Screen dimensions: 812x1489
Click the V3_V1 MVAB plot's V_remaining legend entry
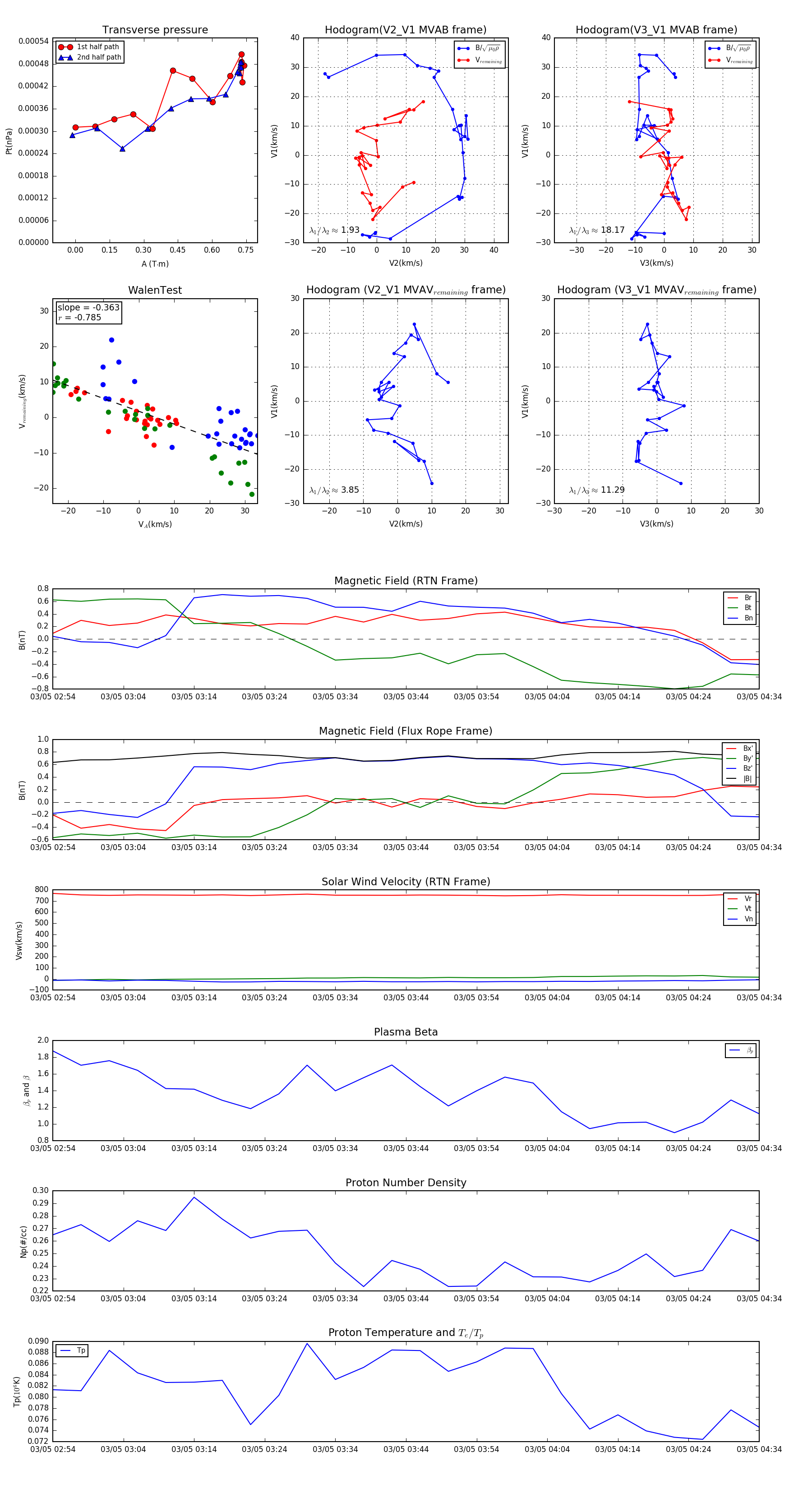tap(730, 60)
